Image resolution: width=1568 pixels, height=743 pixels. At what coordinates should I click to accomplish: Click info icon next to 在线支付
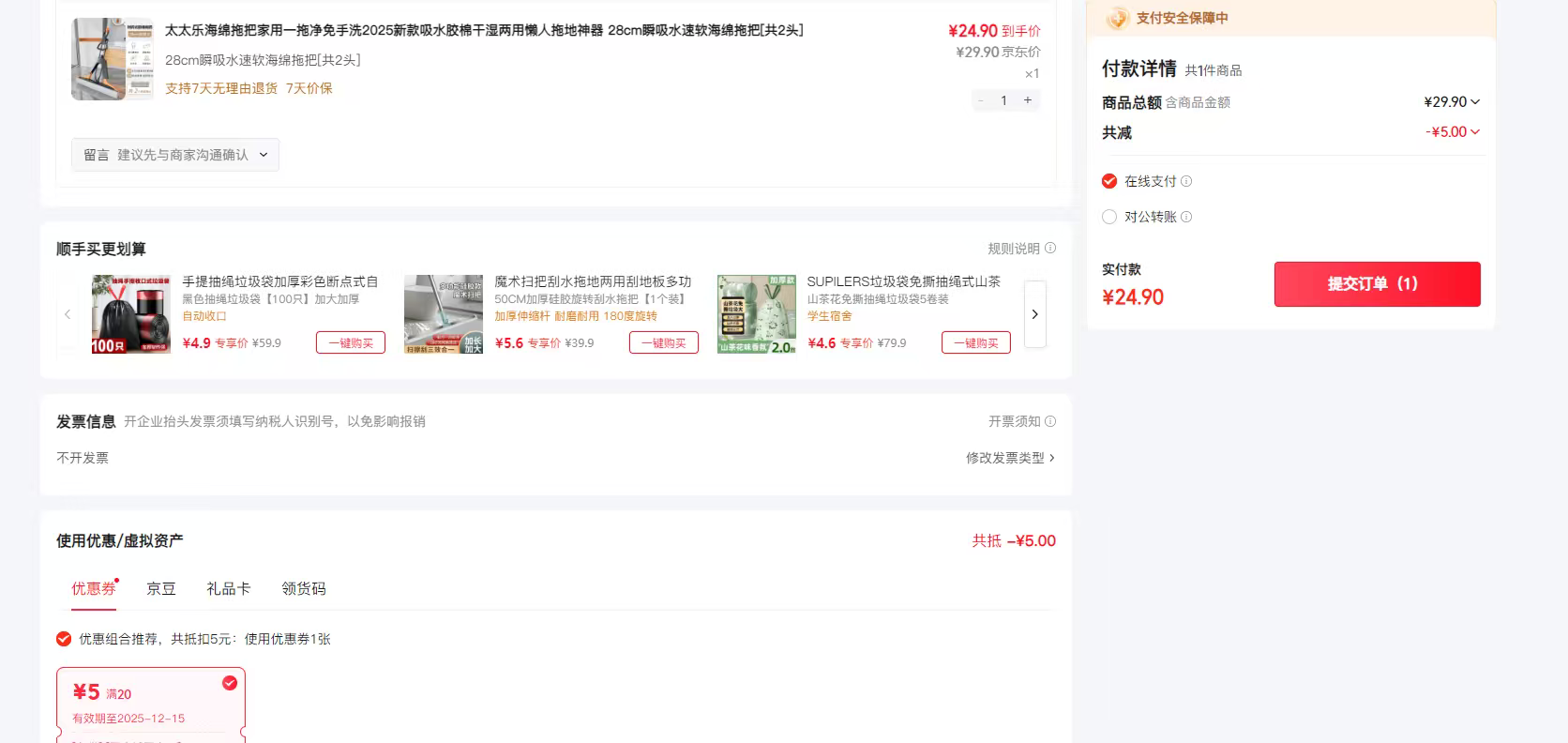click(1186, 181)
